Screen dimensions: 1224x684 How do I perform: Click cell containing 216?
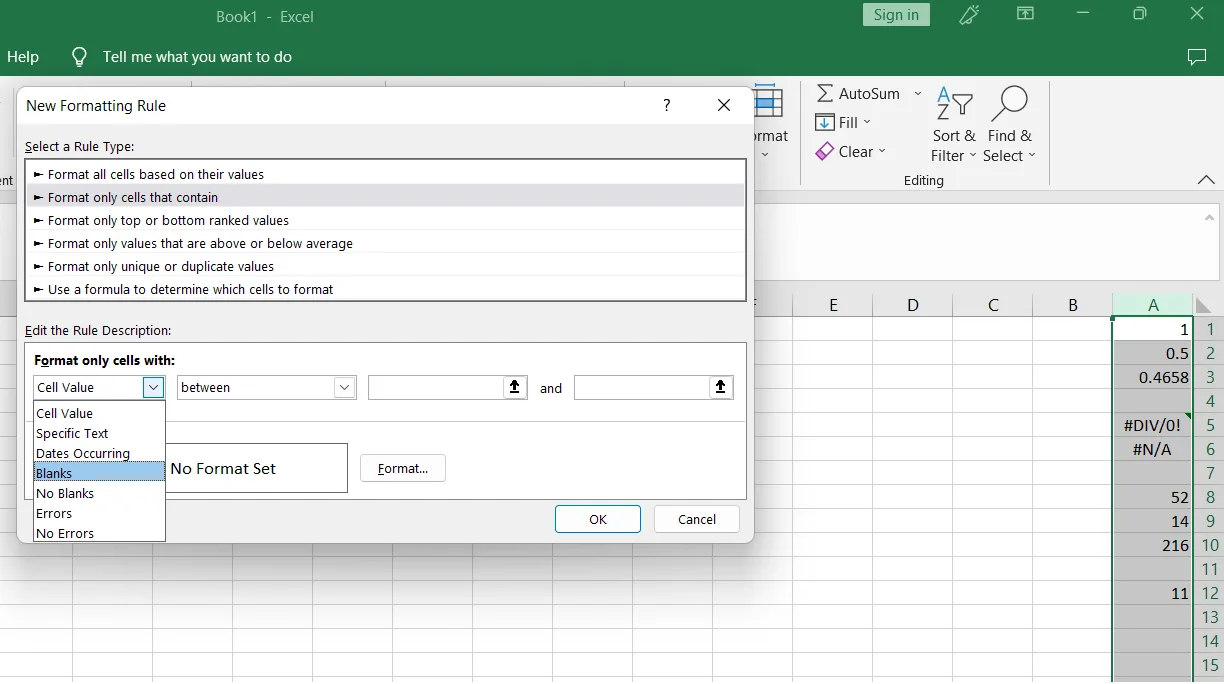pyautogui.click(x=1153, y=545)
